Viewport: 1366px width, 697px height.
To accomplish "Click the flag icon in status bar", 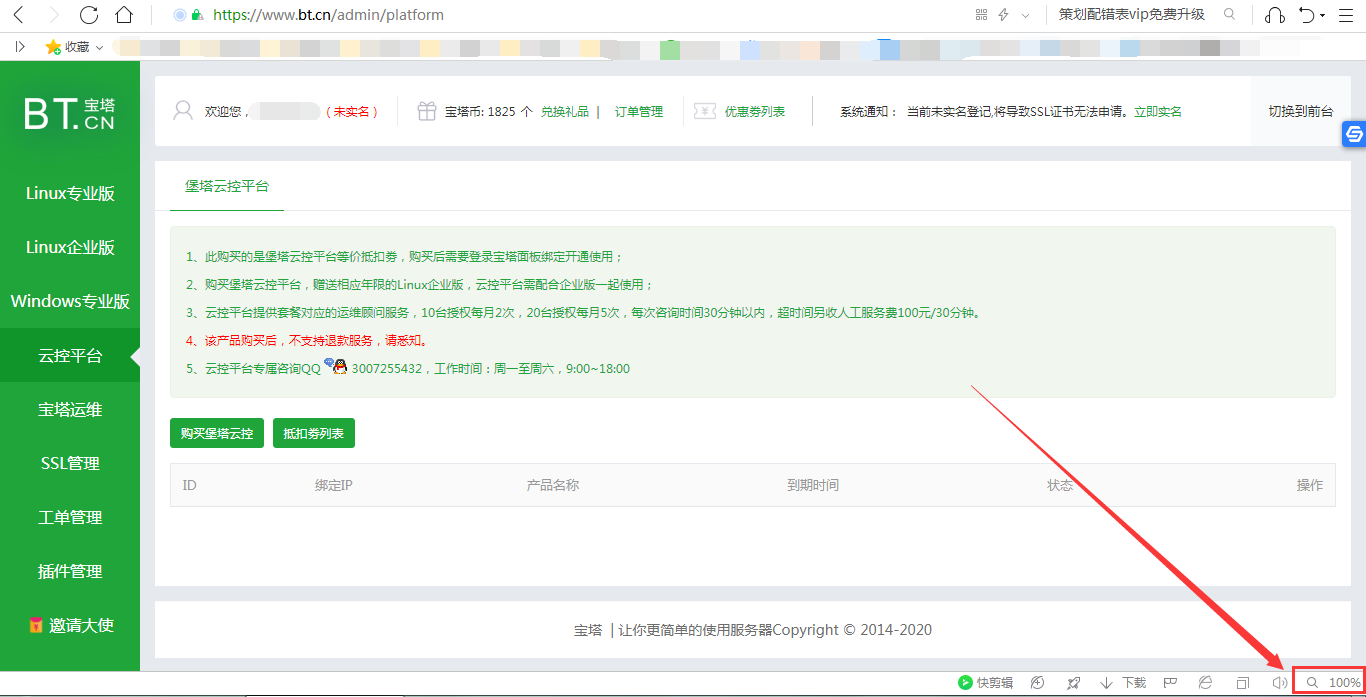I will (x=1170, y=683).
